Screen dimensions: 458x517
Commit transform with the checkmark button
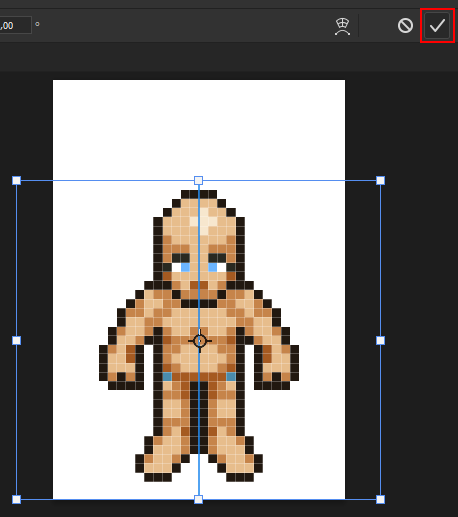[x=437, y=25]
